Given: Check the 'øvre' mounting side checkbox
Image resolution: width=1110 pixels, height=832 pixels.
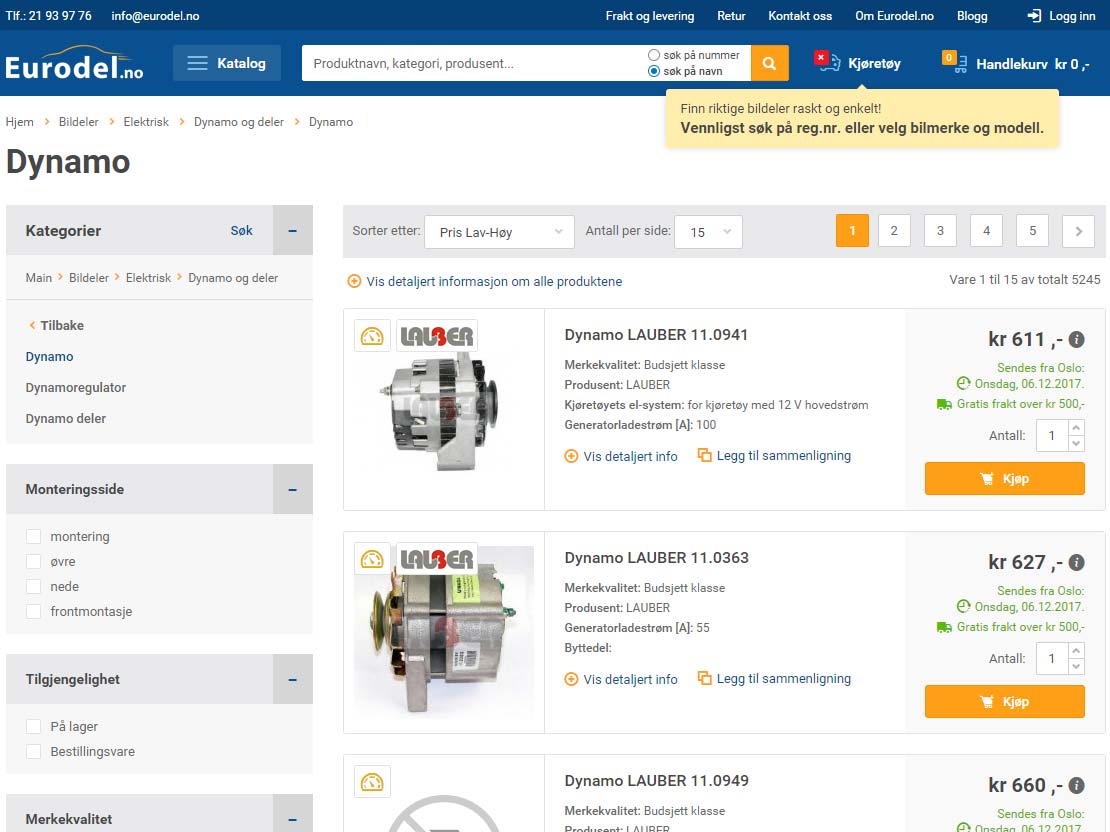Looking at the screenshot, I should 33,561.
